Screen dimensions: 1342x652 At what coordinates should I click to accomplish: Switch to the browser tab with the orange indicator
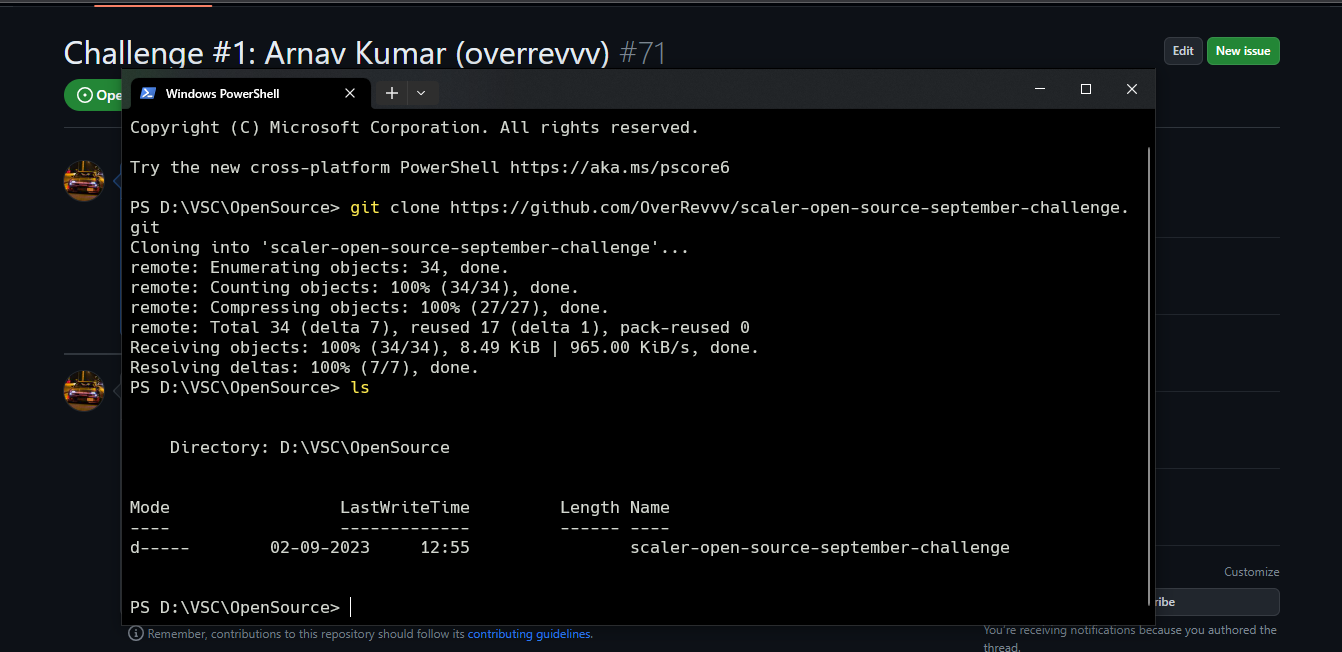pos(152,4)
